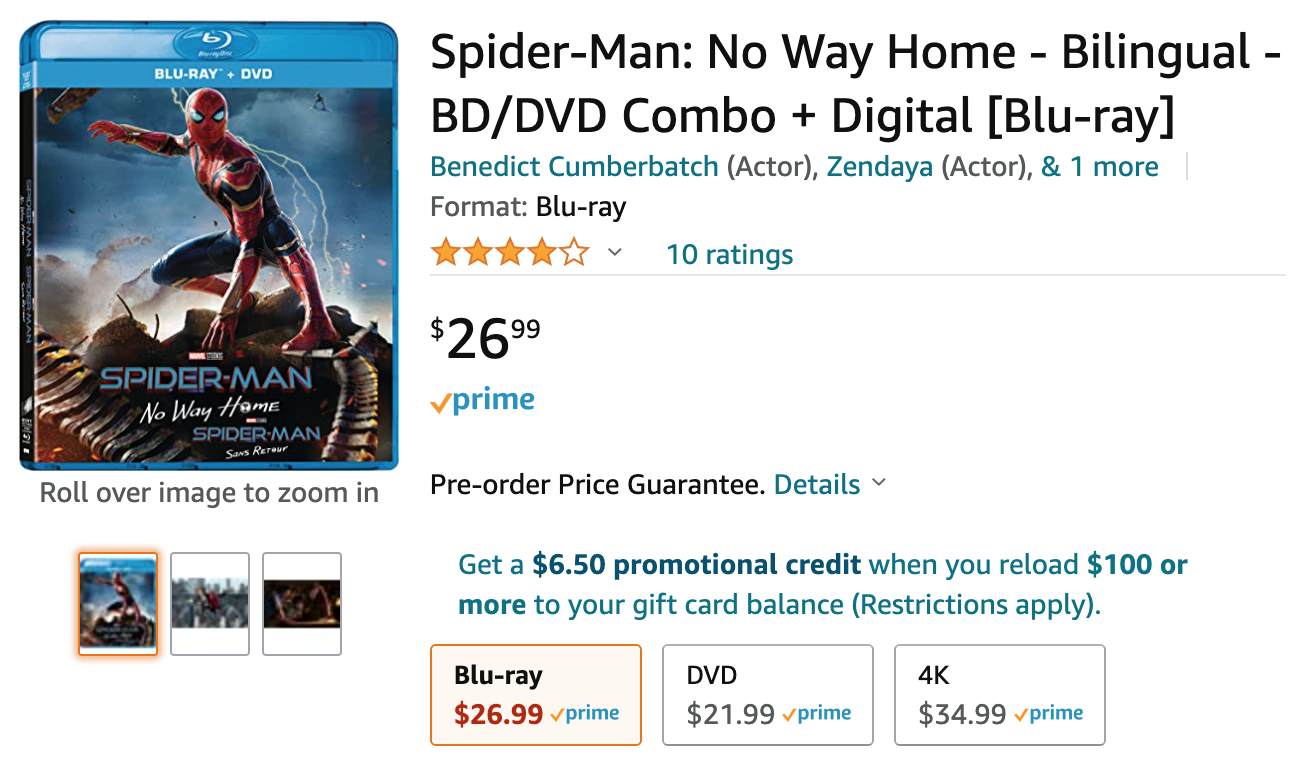This screenshot has width=1292, height=762.
Task: Select the DVD format at $21.99
Action: (768, 695)
